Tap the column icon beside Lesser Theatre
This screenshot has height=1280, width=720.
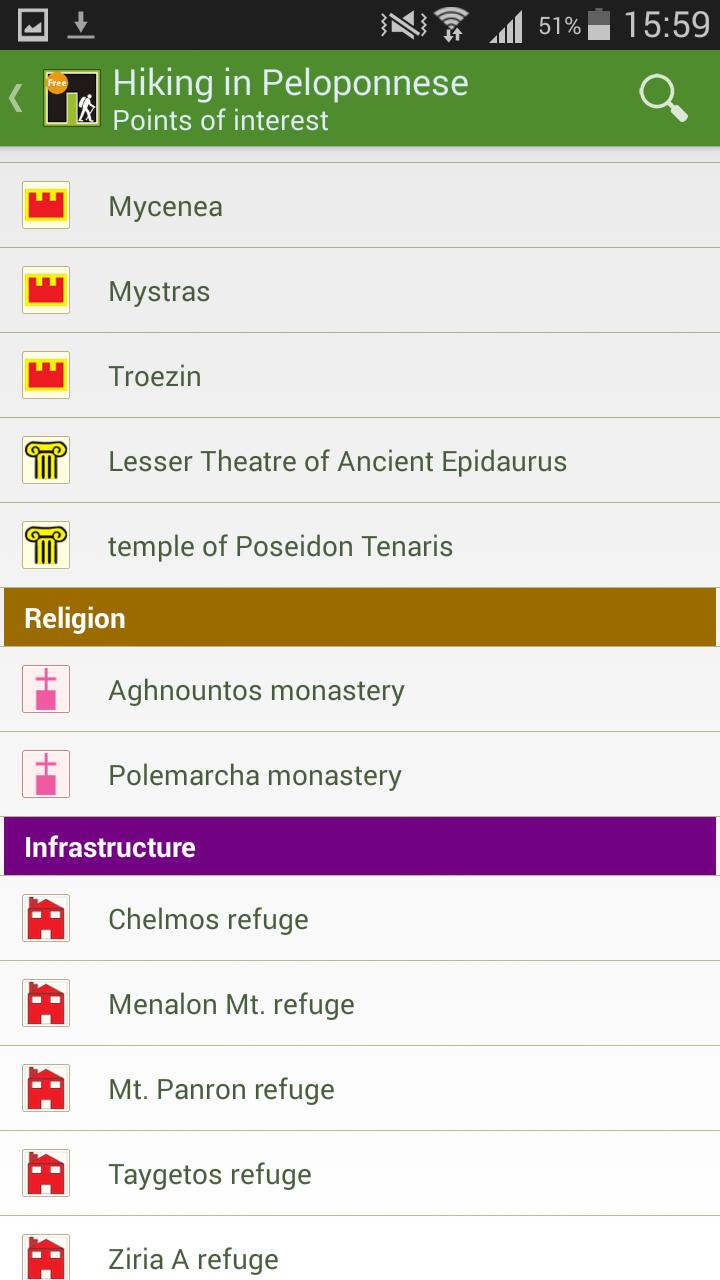(46, 461)
